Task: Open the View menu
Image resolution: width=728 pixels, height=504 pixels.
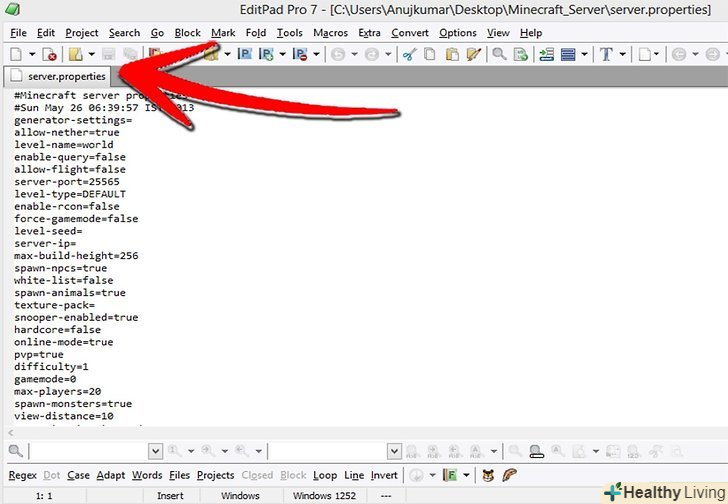Action: 498,33
